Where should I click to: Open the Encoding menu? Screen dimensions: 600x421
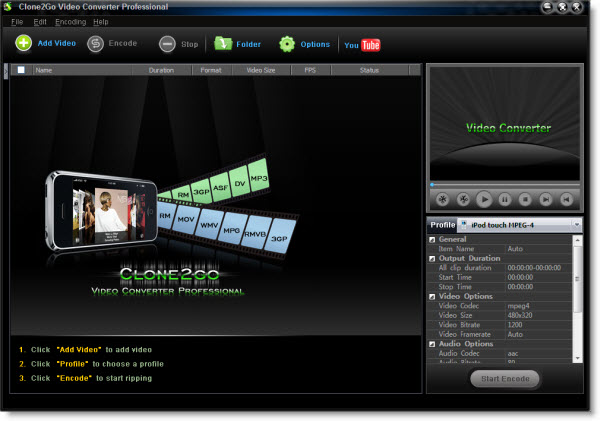tap(70, 22)
